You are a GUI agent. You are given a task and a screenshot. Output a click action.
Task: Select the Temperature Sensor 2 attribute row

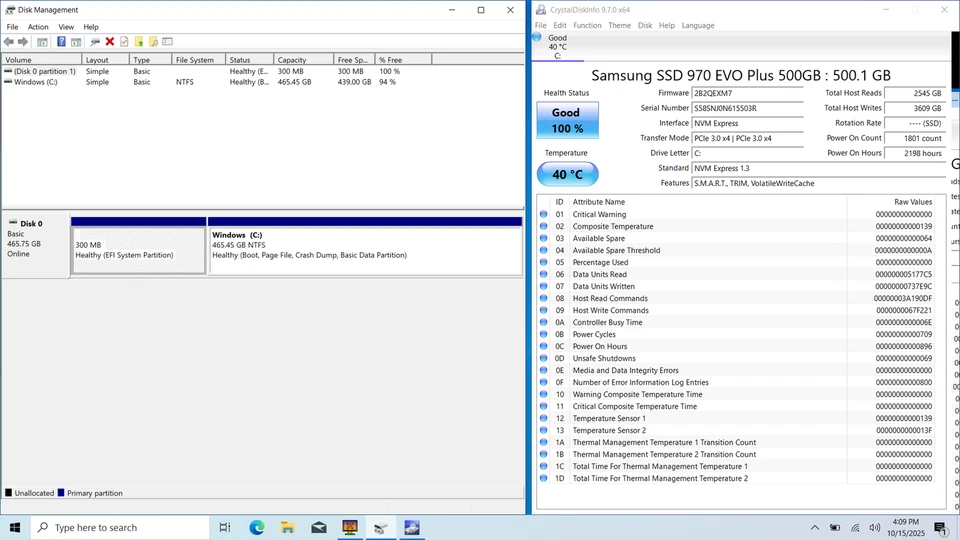[x=737, y=430]
